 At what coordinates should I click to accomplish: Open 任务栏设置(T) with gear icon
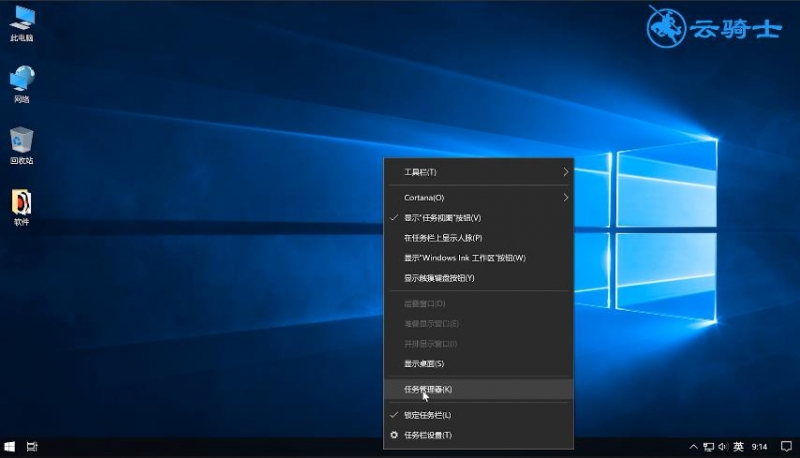point(479,435)
